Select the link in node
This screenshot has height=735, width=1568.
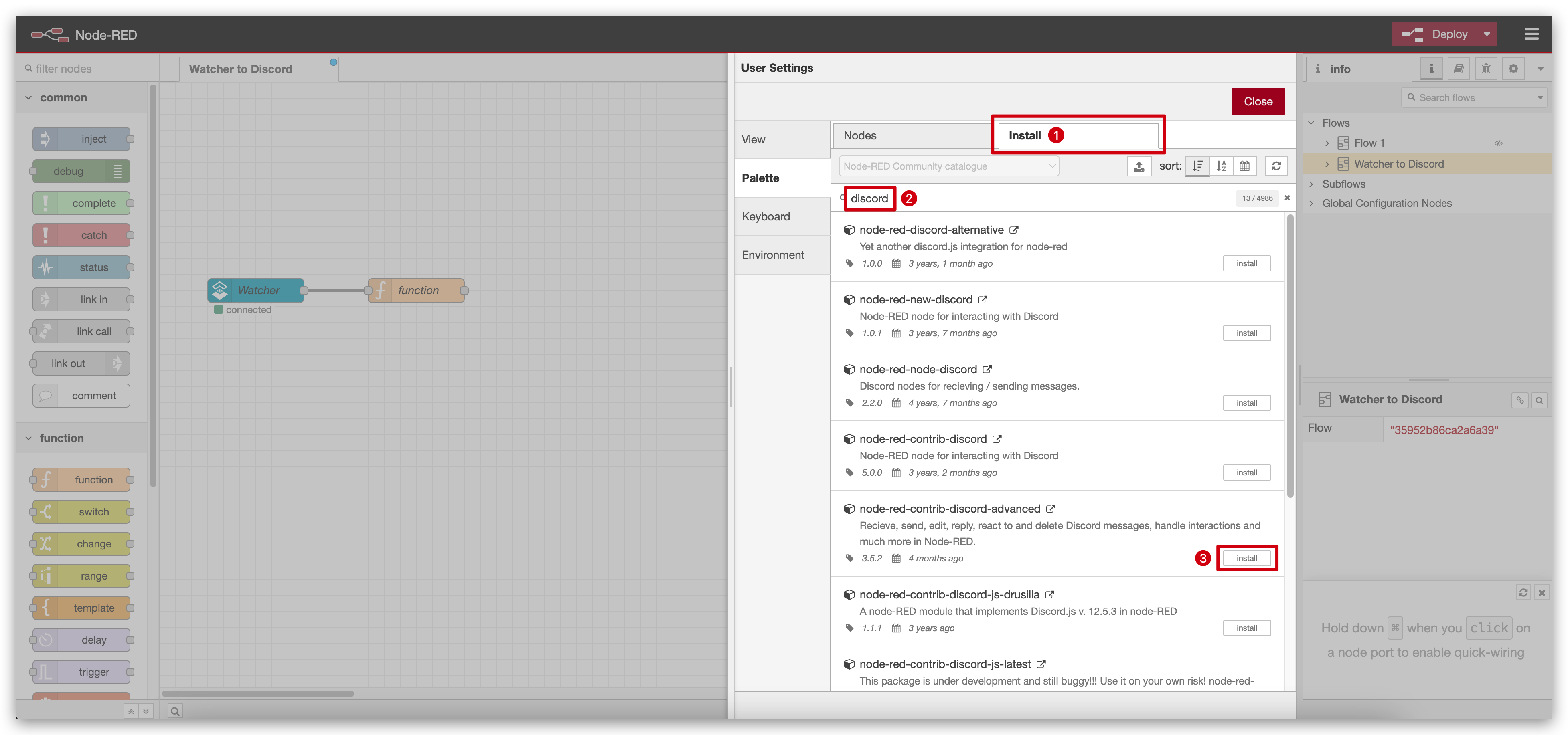click(x=81, y=299)
